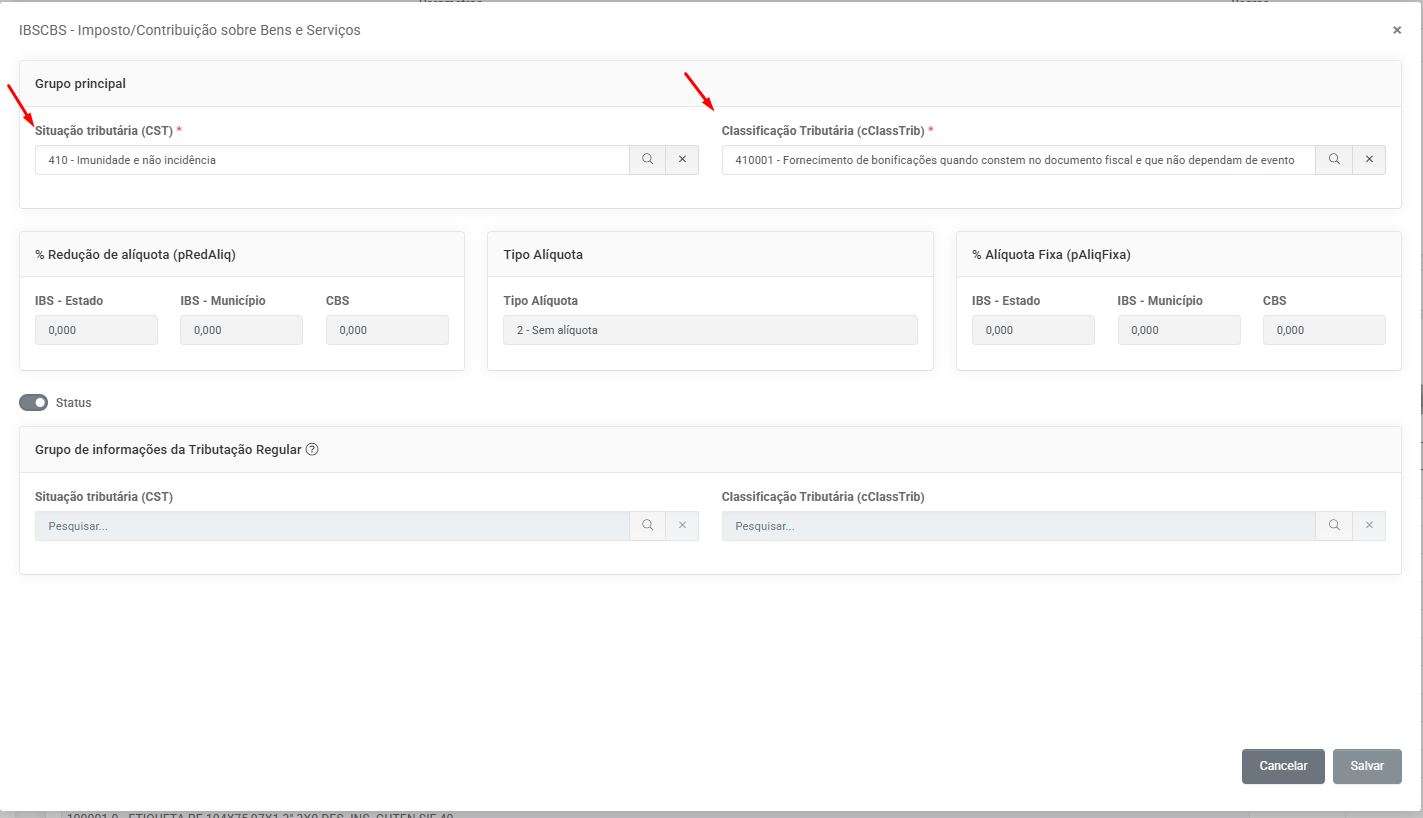Click IBS - Município field under % Alíquota Fixa
Image resolution: width=1423 pixels, height=818 pixels.
(x=1179, y=330)
